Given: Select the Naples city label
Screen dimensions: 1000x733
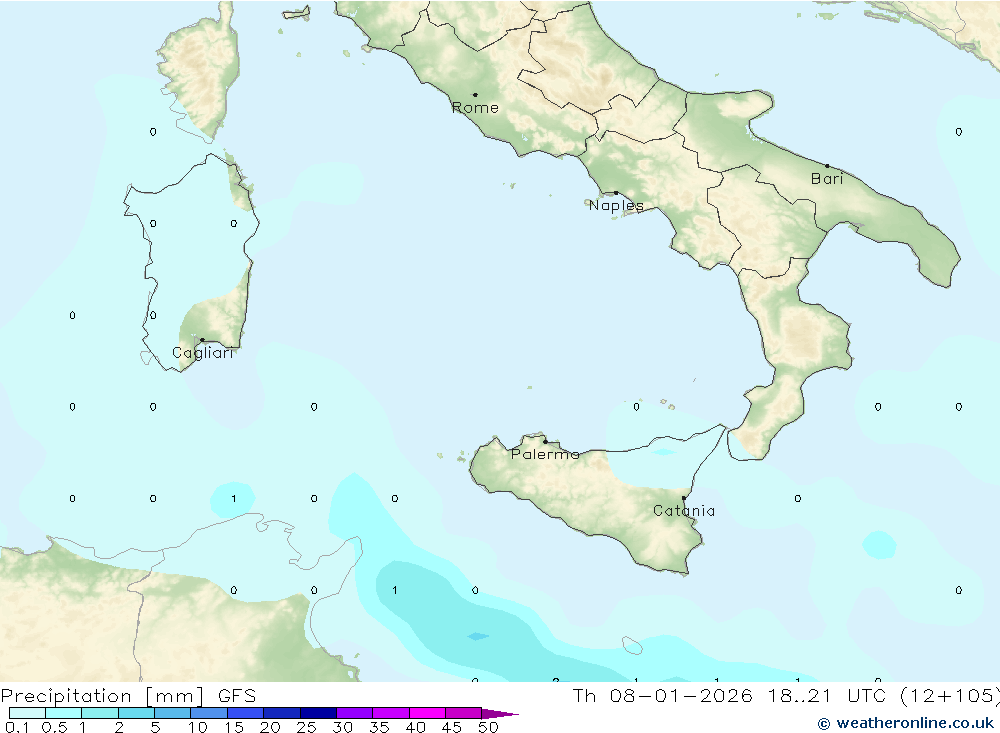Looking at the screenshot, I should coord(616,205).
